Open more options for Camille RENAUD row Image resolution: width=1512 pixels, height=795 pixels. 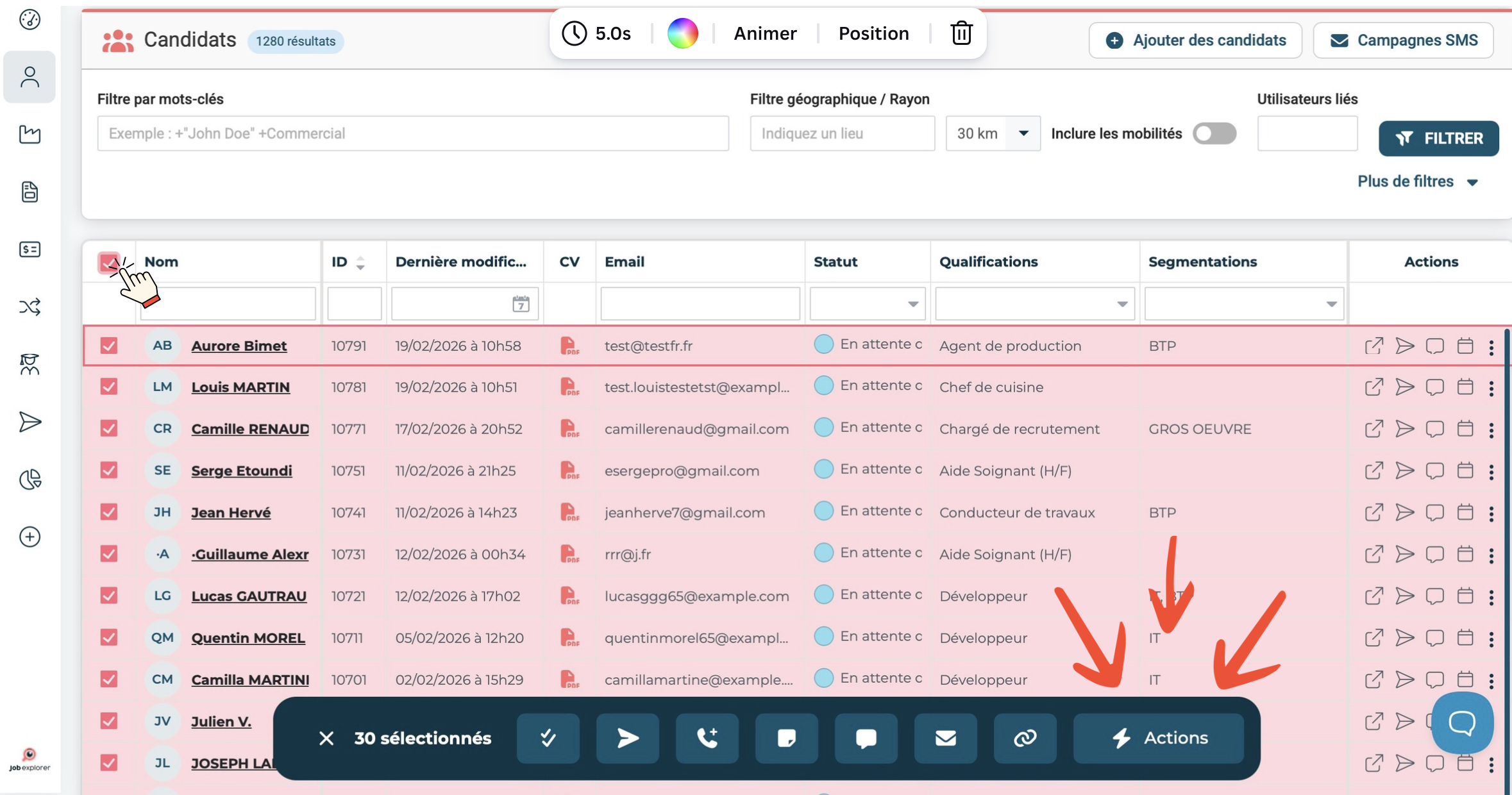pos(1491,430)
